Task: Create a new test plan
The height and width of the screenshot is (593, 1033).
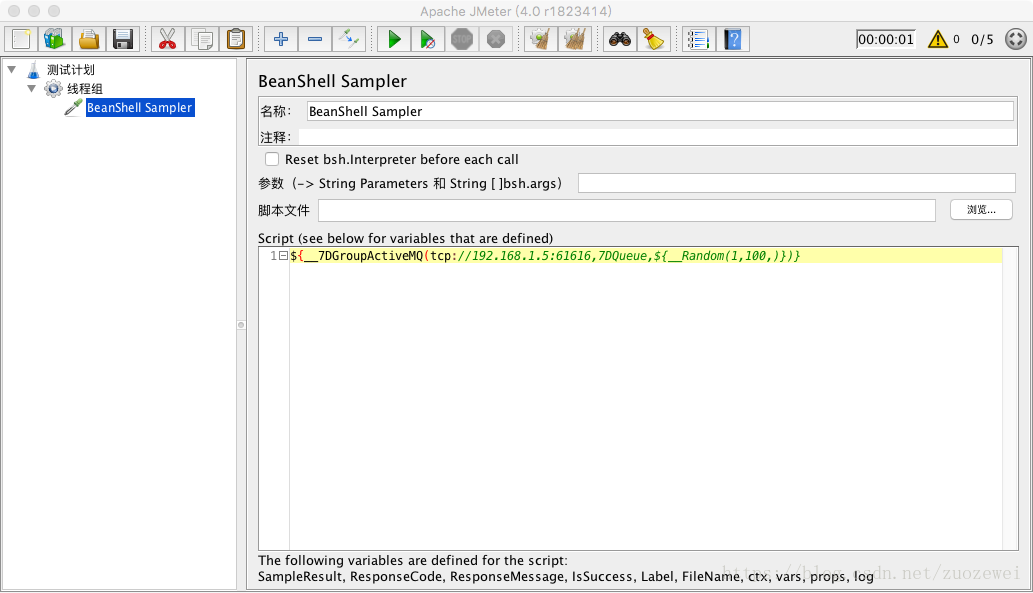Action: [x=21, y=39]
